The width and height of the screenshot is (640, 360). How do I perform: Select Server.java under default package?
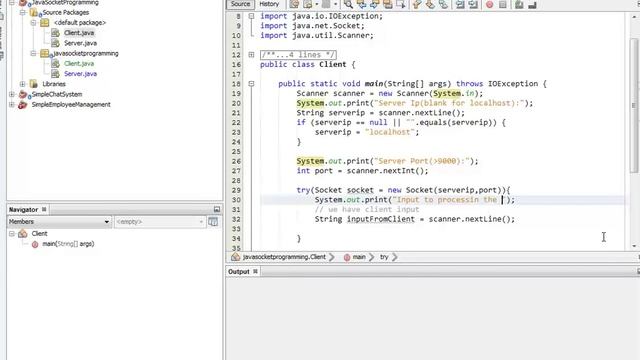80,43
